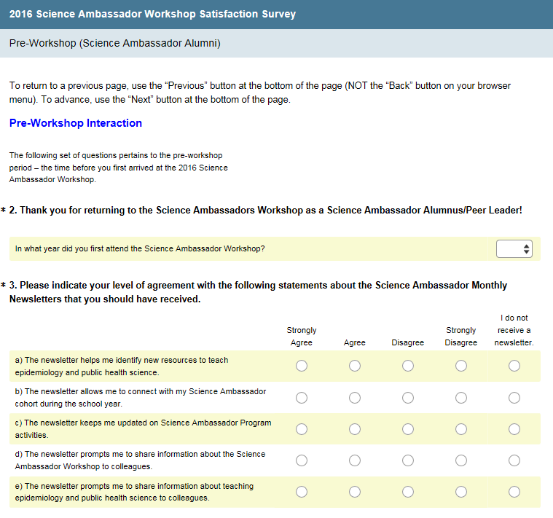Open the first-attended year dropdown
Image resolution: width=553 pixels, height=518 pixels.
[514, 249]
